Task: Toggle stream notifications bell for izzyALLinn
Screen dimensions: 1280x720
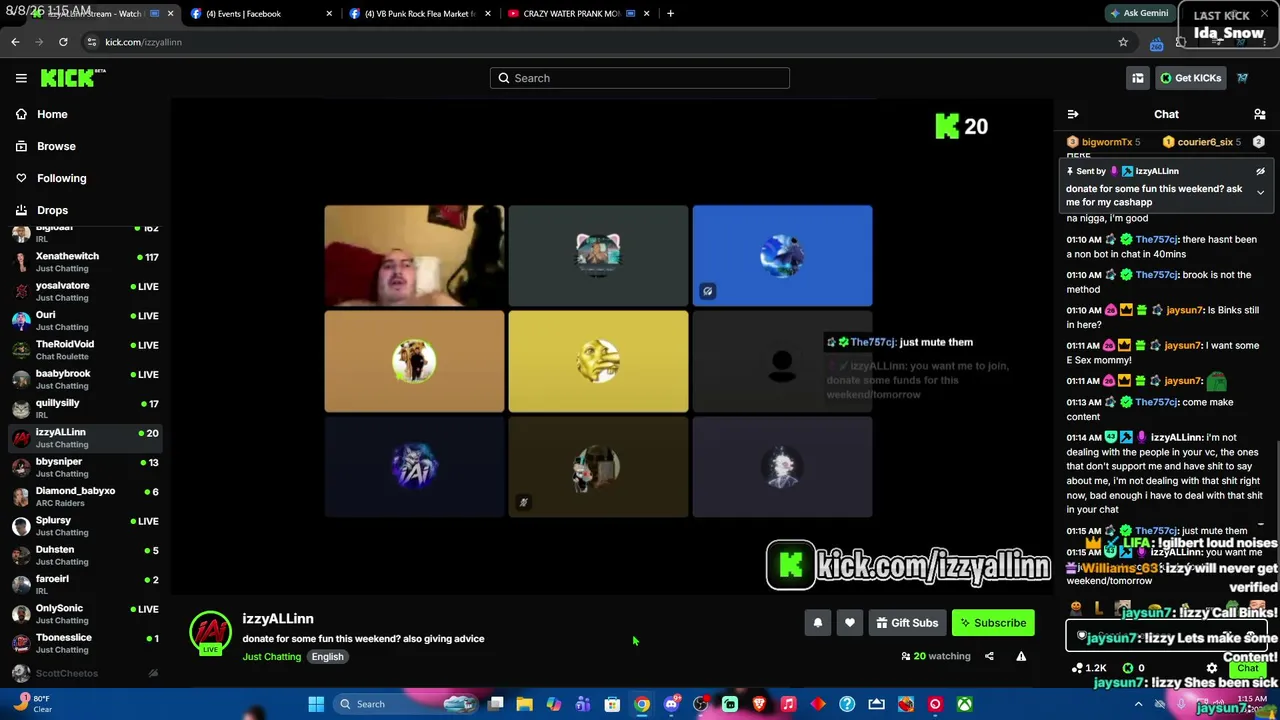Action: 818,623
